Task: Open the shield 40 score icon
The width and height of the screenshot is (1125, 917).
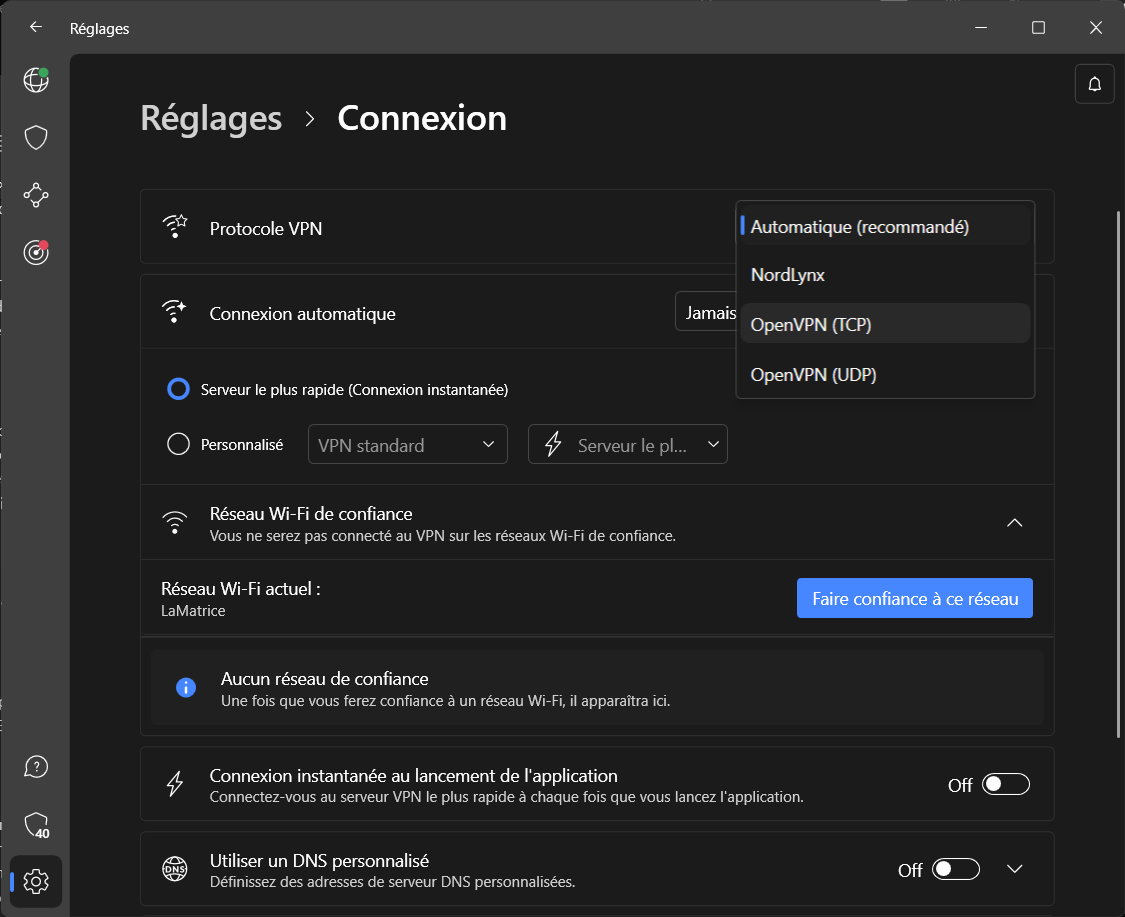Action: point(37,825)
